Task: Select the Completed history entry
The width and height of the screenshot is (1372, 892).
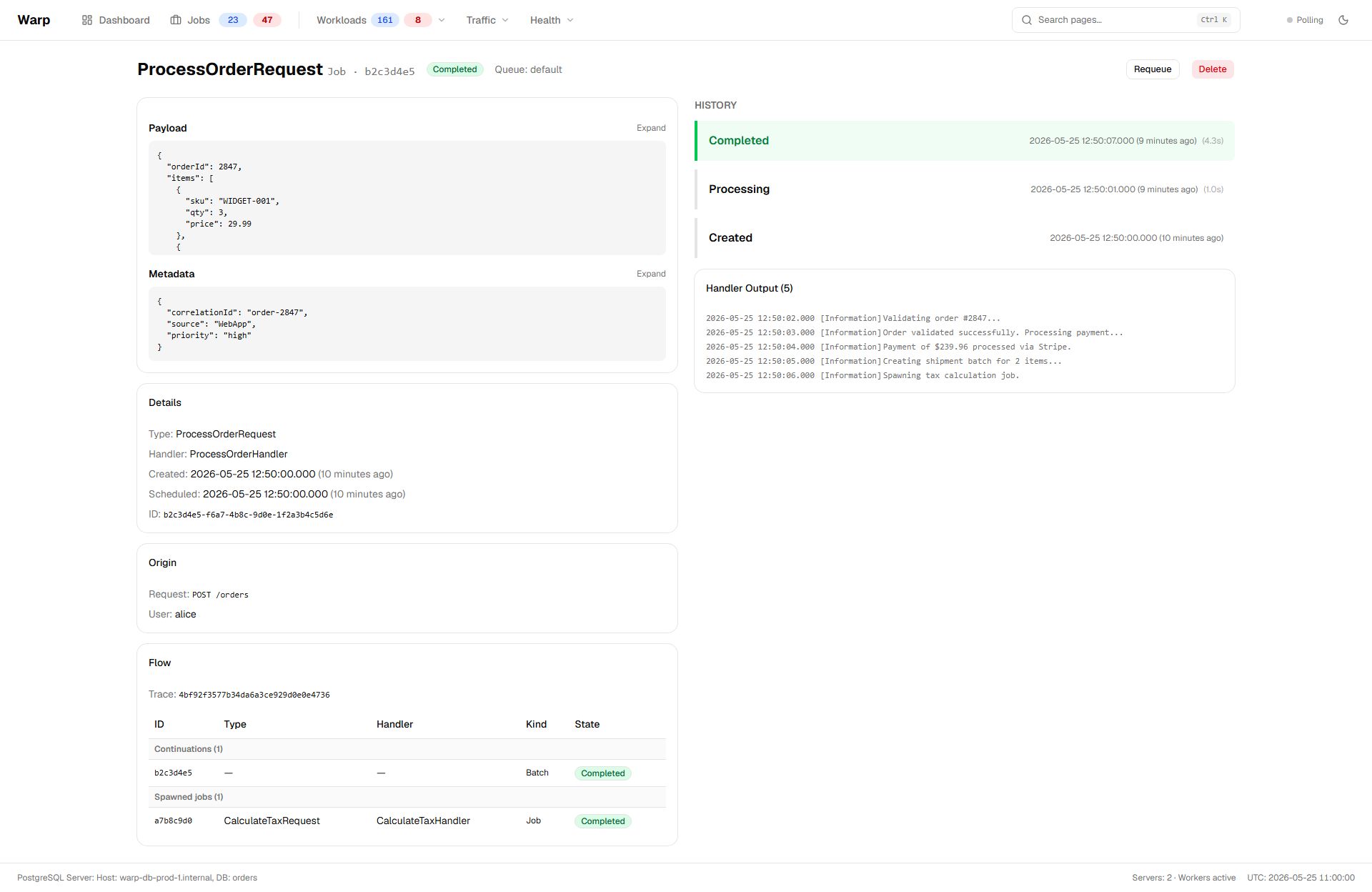Action: [x=965, y=141]
